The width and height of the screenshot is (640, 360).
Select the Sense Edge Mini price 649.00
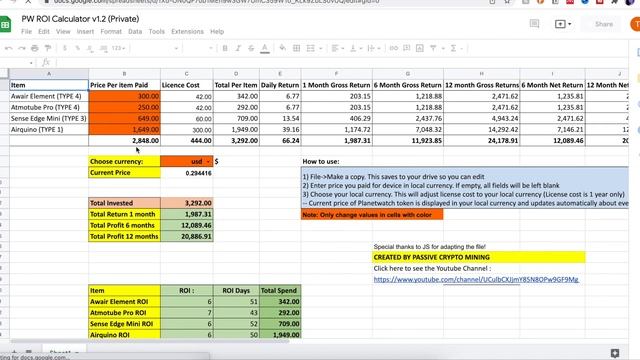pyautogui.click(x=124, y=118)
